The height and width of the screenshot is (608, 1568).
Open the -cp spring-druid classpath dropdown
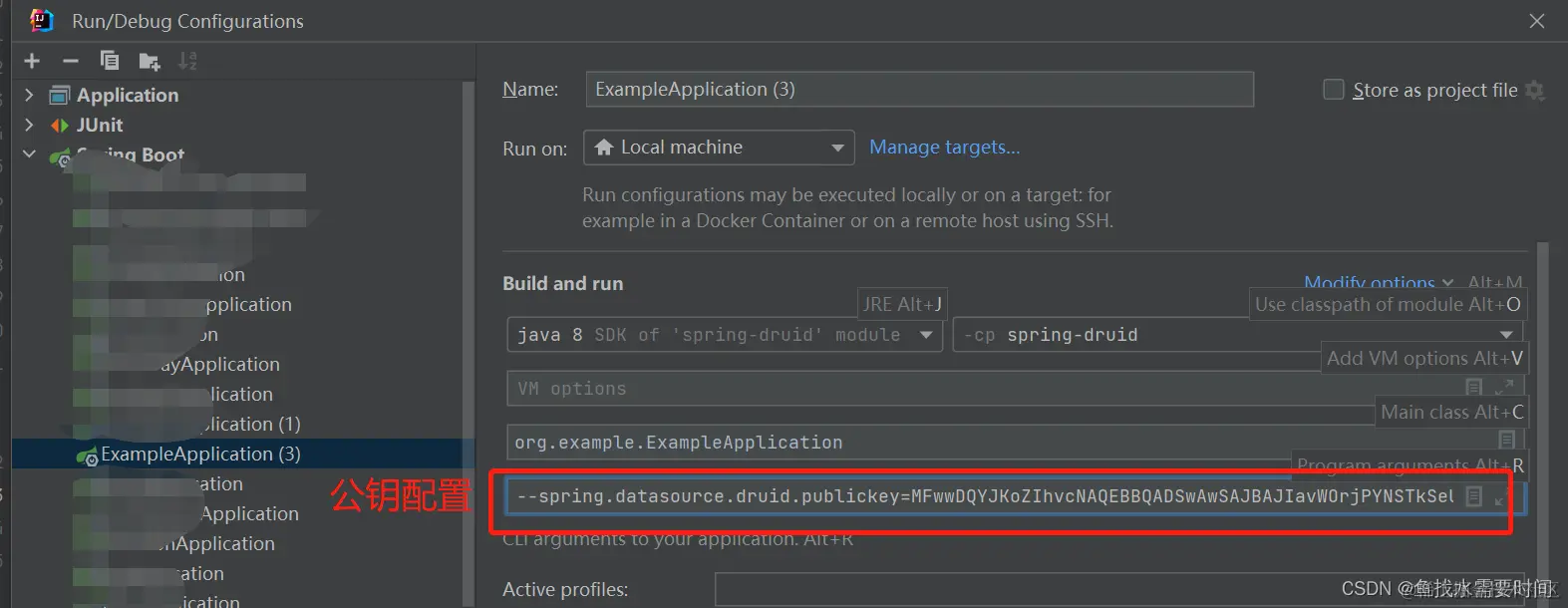click(1237, 335)
